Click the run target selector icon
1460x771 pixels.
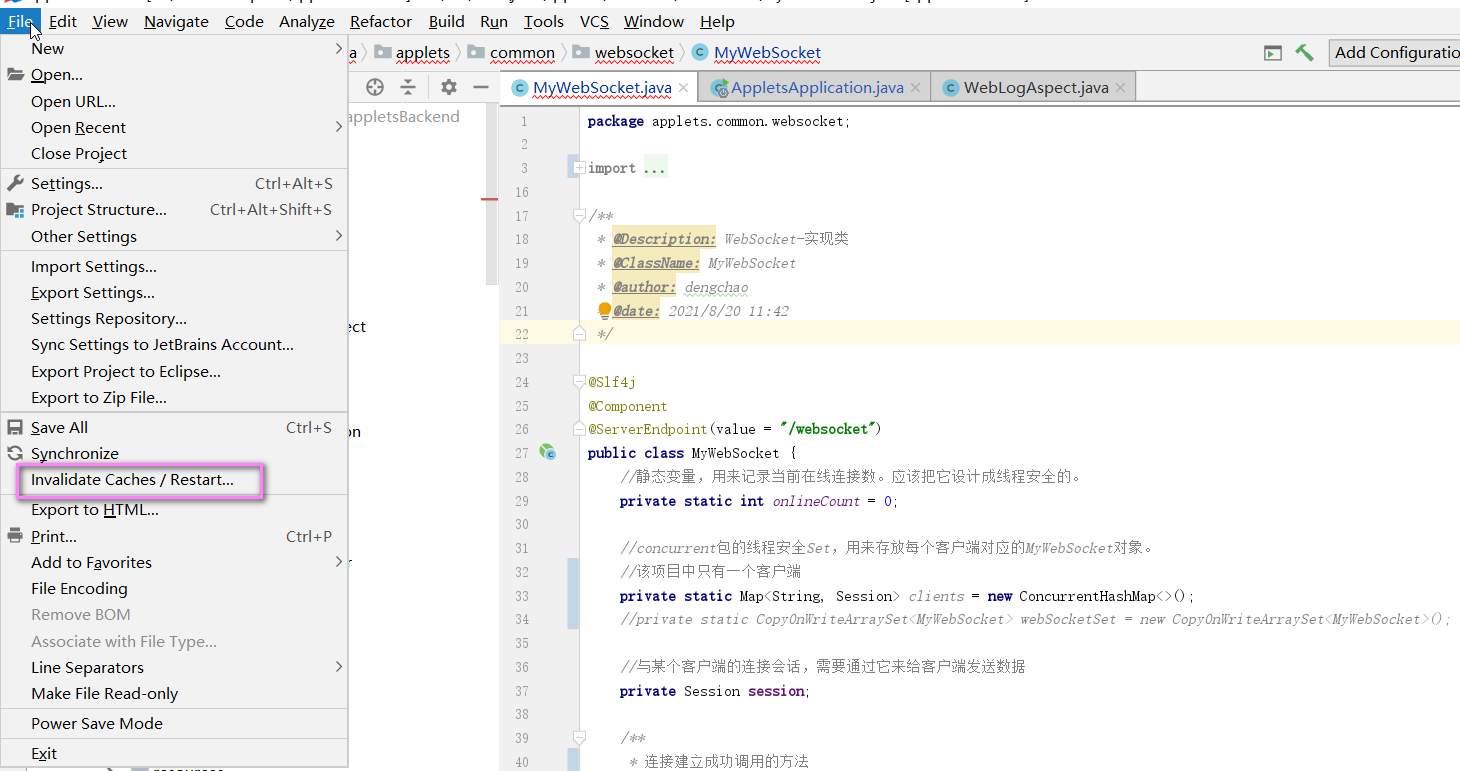1273,53
